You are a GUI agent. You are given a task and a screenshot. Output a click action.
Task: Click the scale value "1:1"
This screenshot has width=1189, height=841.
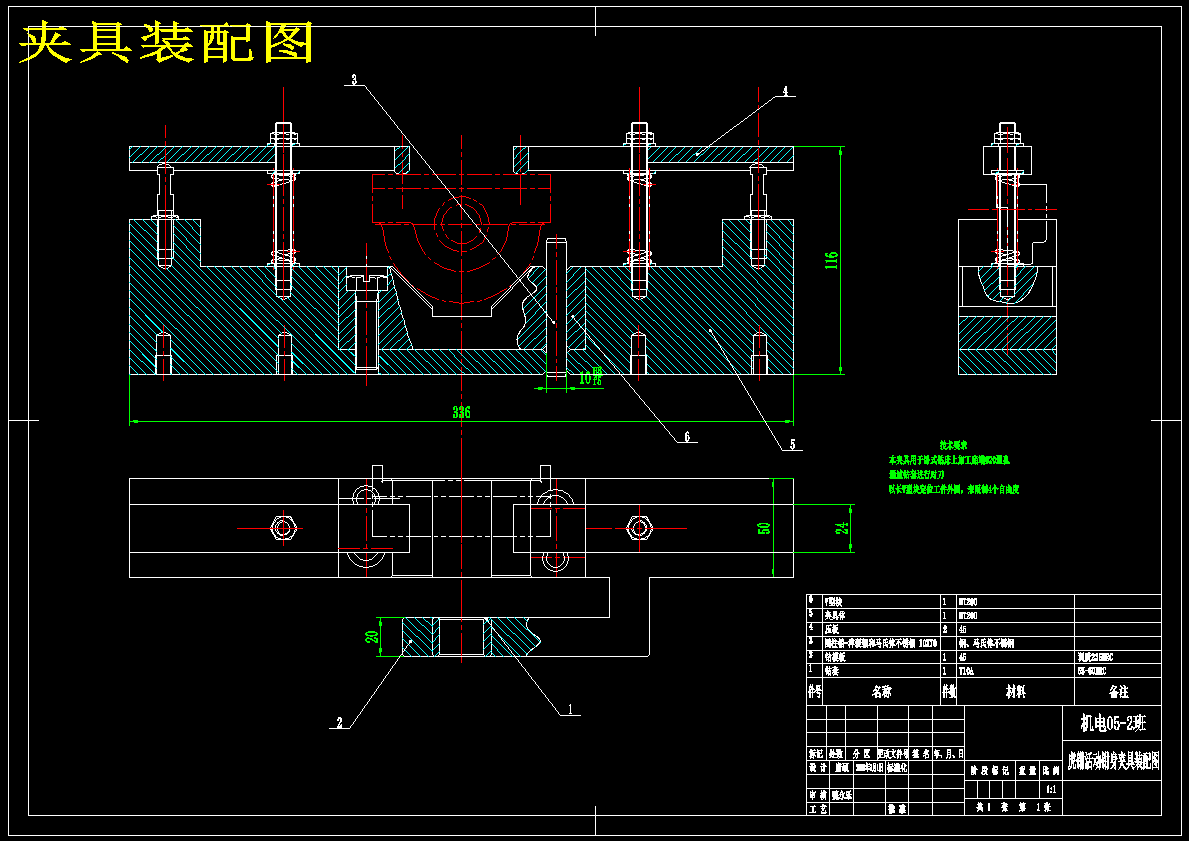pos(1051,789)
